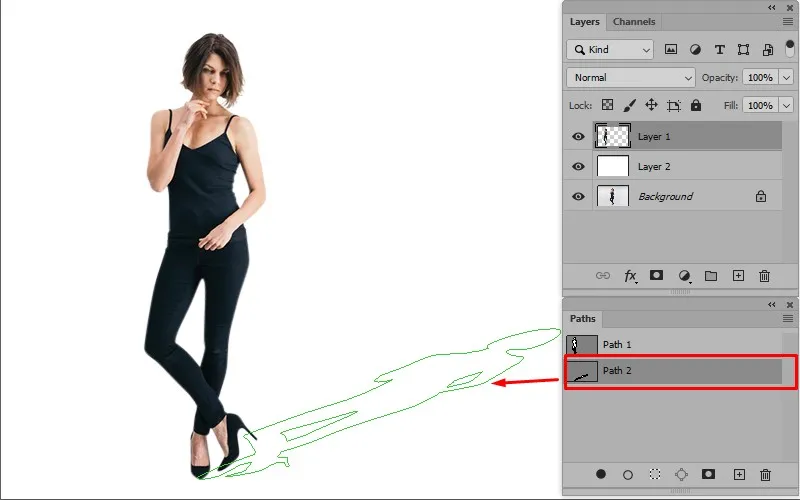Image resolution: width=800 pixels, height=500 pixels.
Task: Filter layers by pixel layer icon
Action: 670,49
